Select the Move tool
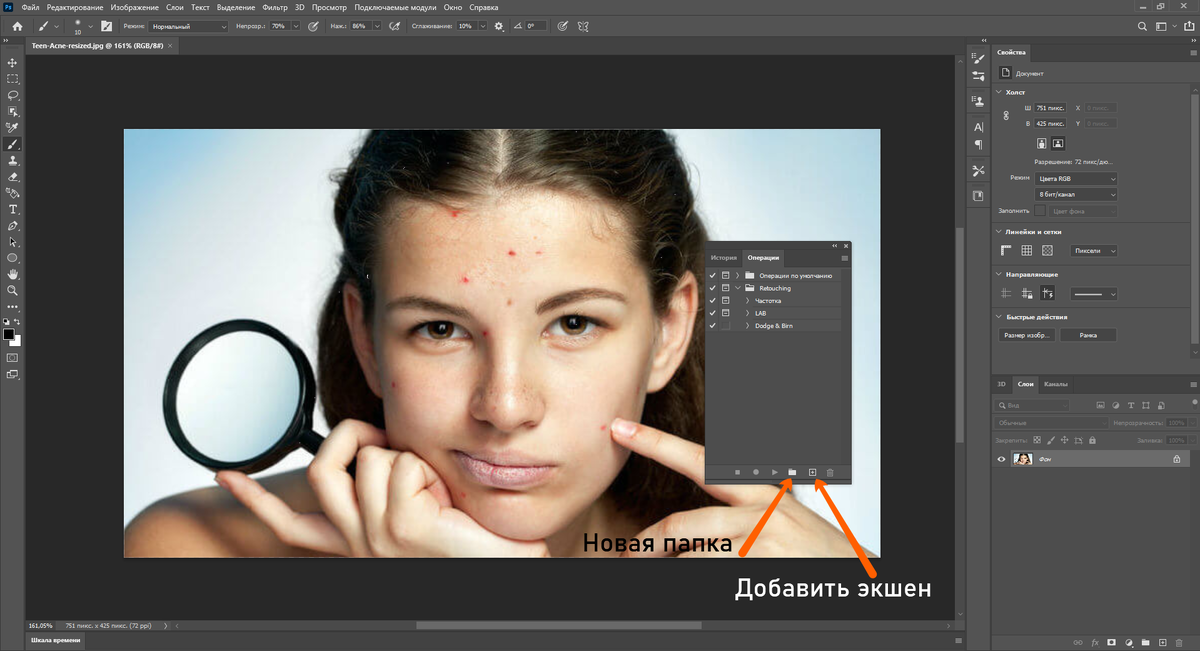Screen dimensions: 1200x651 pos(13,62)
